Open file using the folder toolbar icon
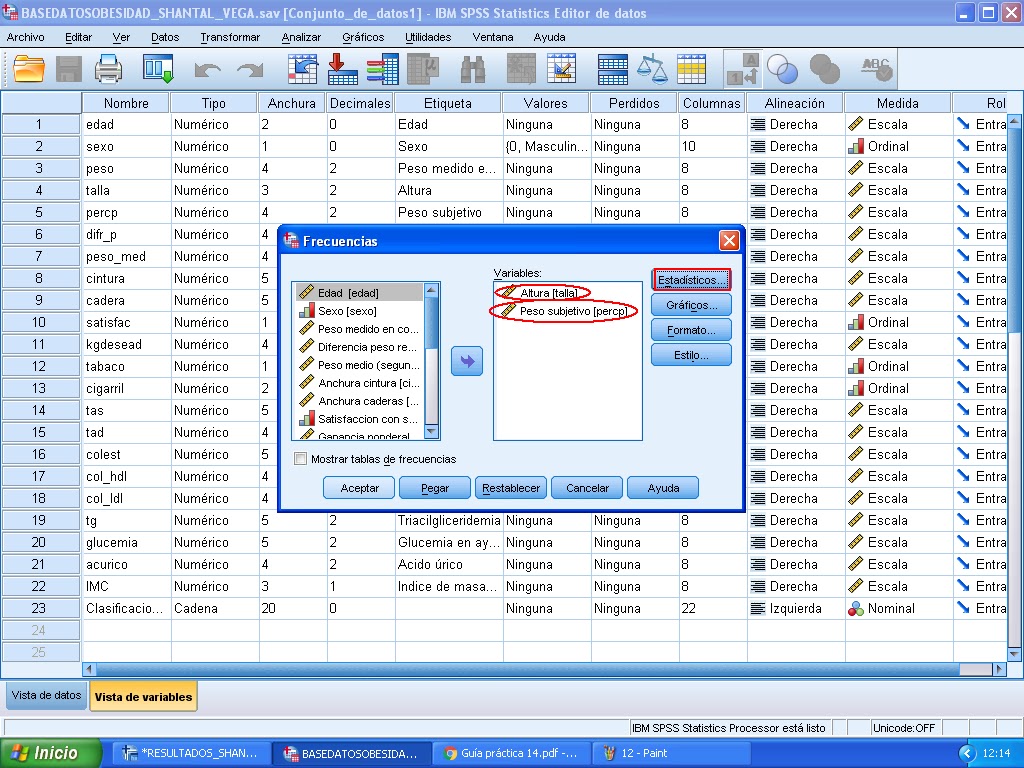Viewport: 1024px width, 768px height. pyautogui.click(x=29, y=69)
